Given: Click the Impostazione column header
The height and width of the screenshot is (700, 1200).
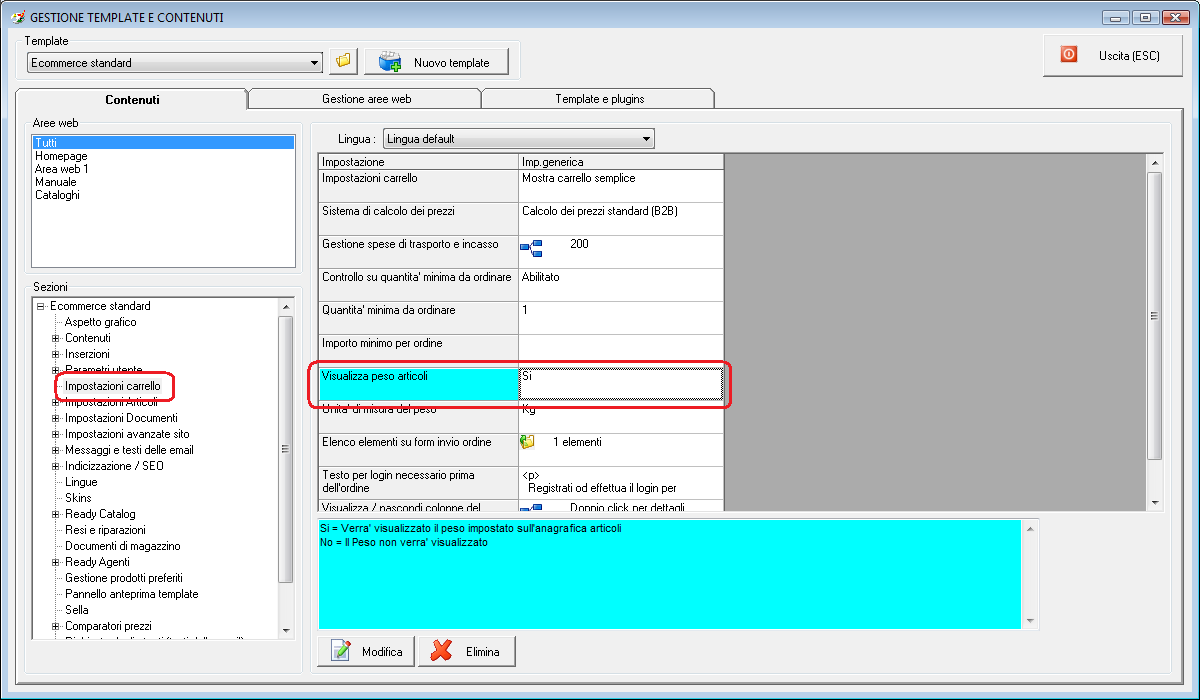Looking at the screenshot, I should pyautogui.click(x=418, y=161).
